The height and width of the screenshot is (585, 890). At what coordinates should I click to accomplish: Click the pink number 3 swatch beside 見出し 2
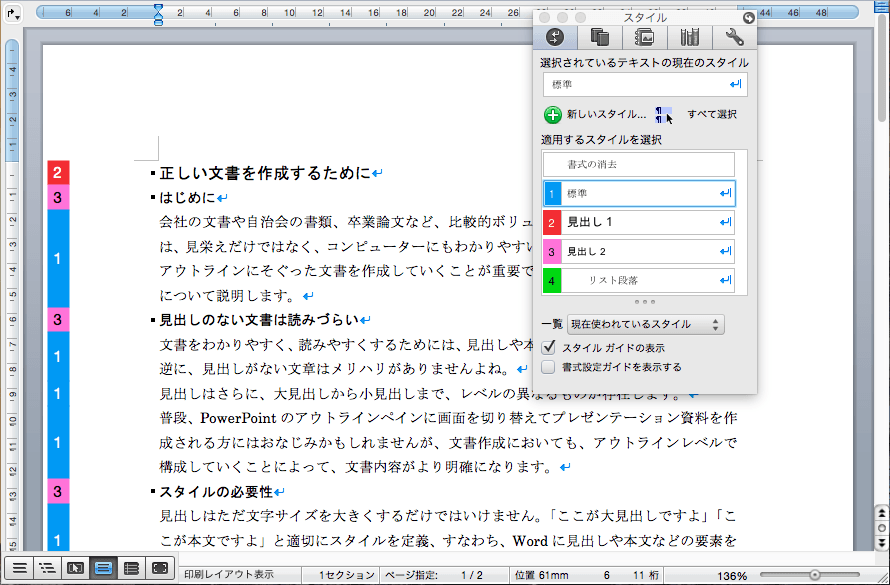[552, 252]
